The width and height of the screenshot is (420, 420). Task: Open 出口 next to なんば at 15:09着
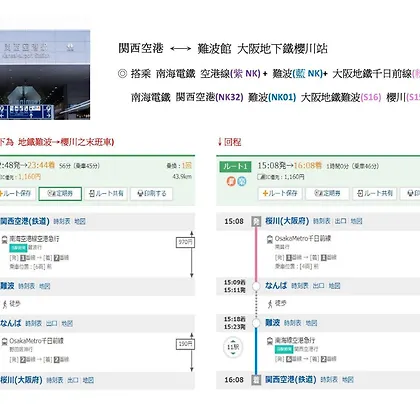[x=319, y=286]
